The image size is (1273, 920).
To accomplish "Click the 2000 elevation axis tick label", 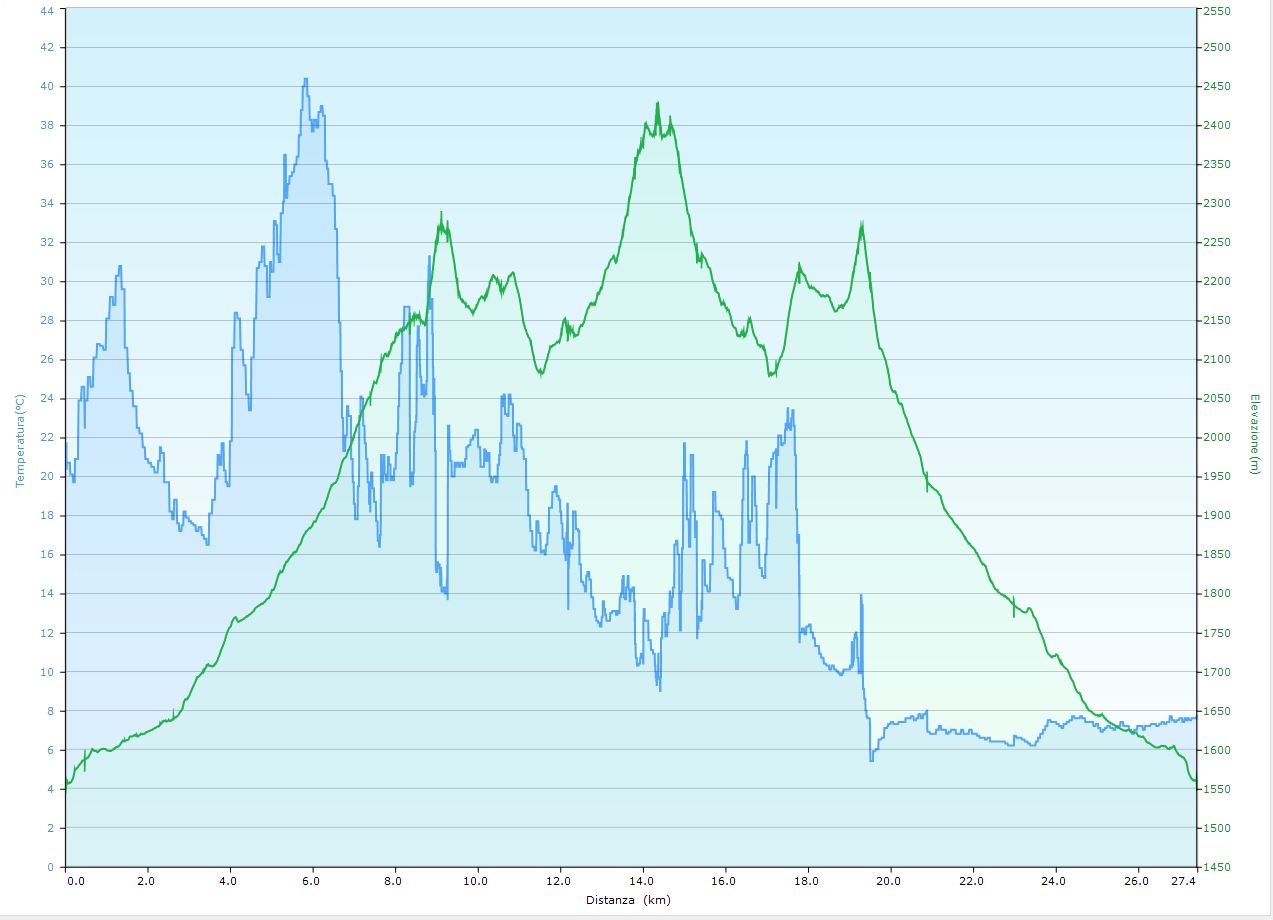I will (x=1217, y=438).
